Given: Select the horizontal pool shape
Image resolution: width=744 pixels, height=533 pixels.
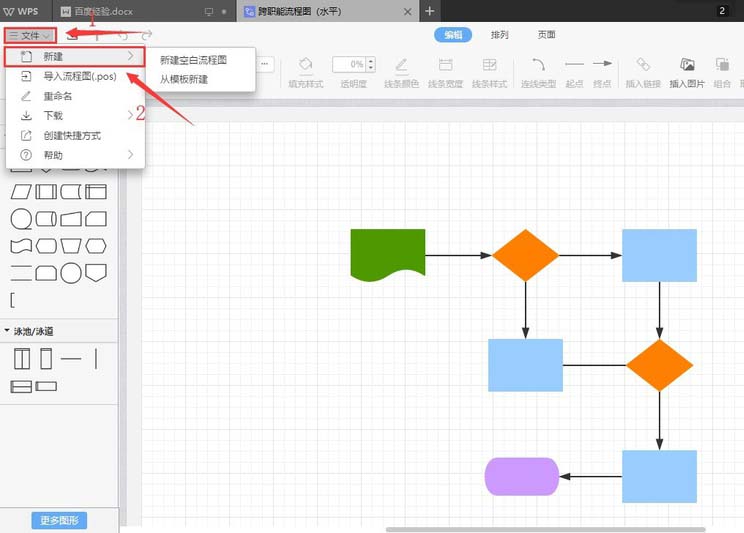Looking at the screenshot, I should tap(21, 386).
